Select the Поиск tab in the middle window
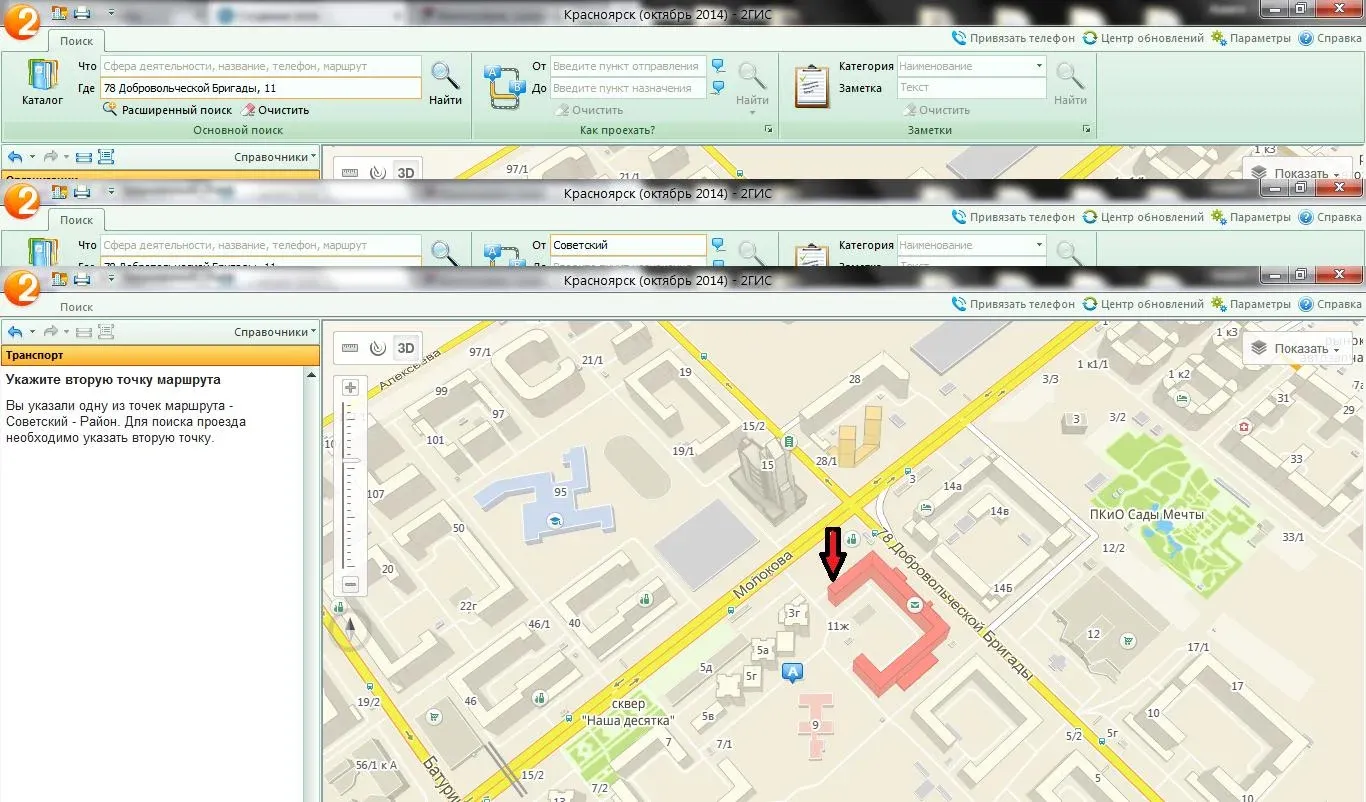 click(x=76, y=220)
